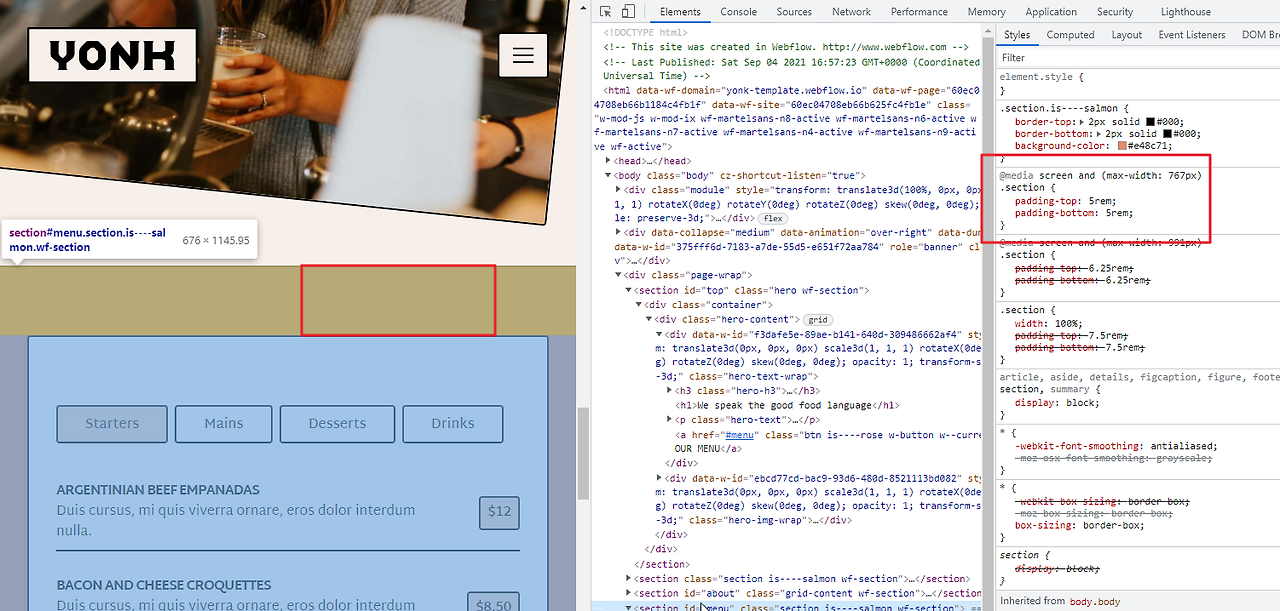
Task: Activate the inspect element picker icon
Action: [x=606, y=12]
